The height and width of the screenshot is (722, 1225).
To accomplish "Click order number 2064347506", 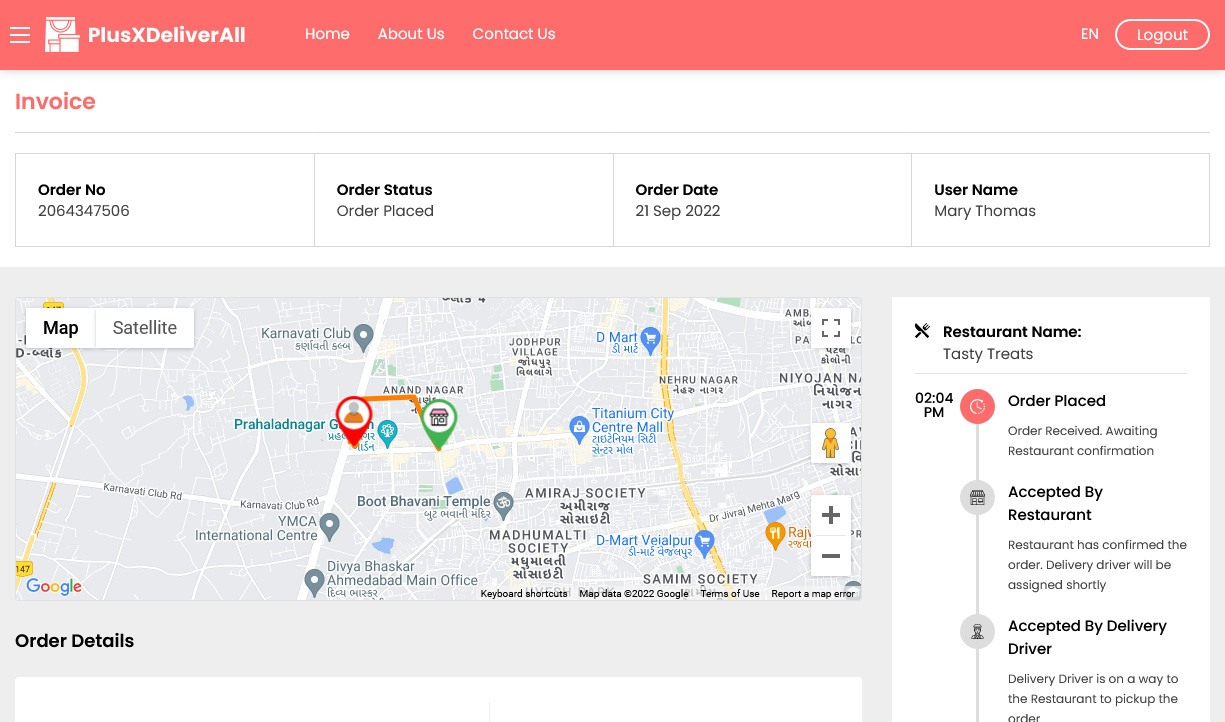I will coord(84,211).
